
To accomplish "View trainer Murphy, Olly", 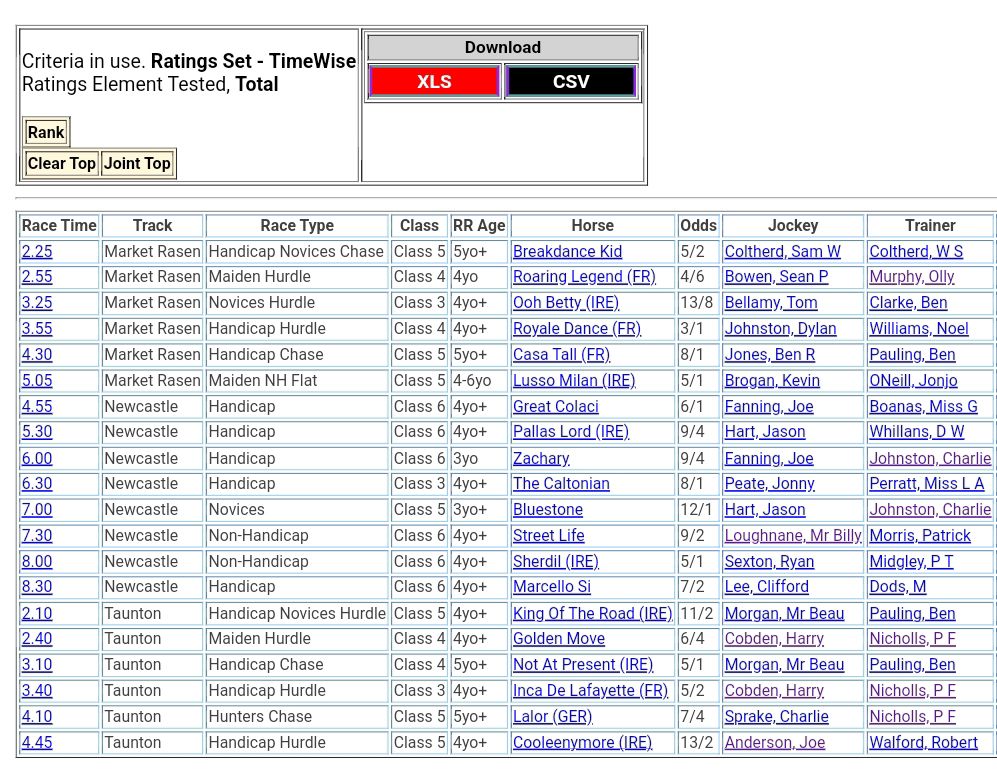I will tap(911, 277).
